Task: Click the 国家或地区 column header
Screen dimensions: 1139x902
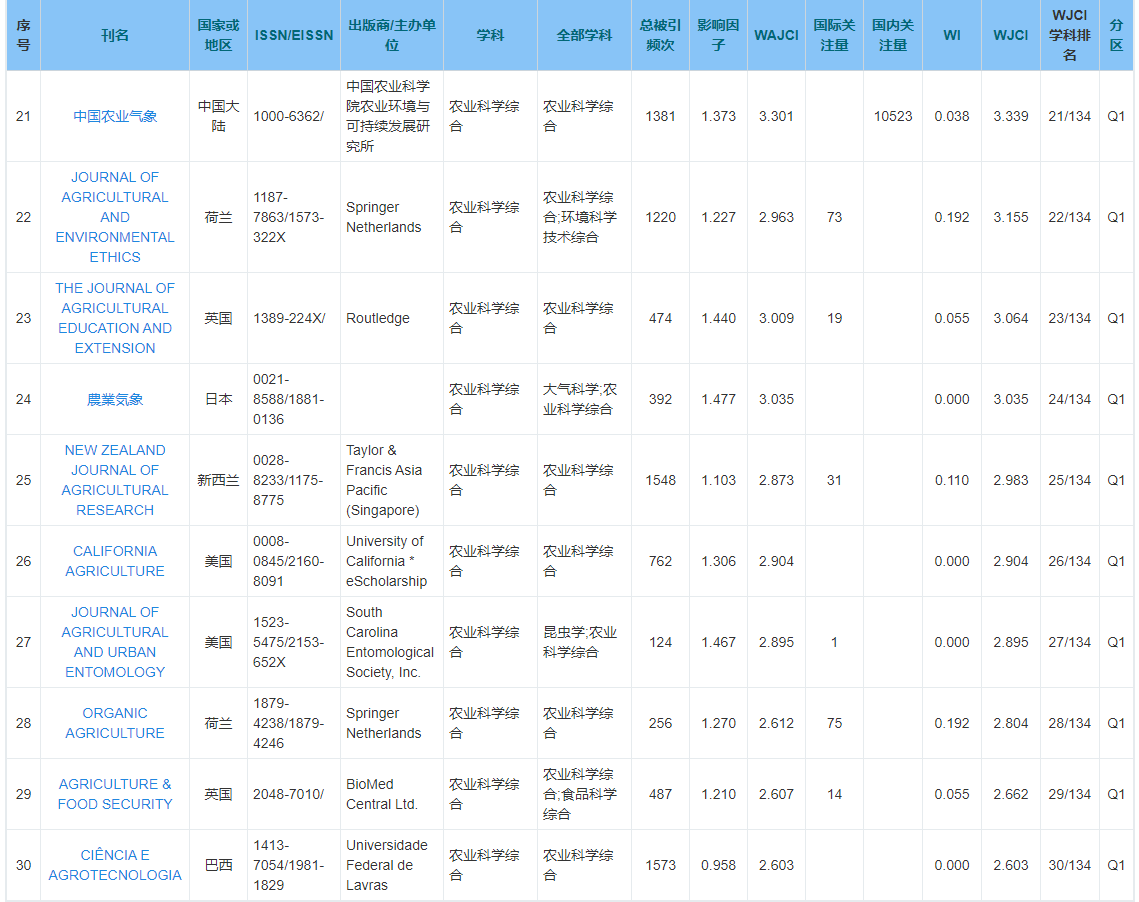Action: pyautogui.click(x=218, y=35)
